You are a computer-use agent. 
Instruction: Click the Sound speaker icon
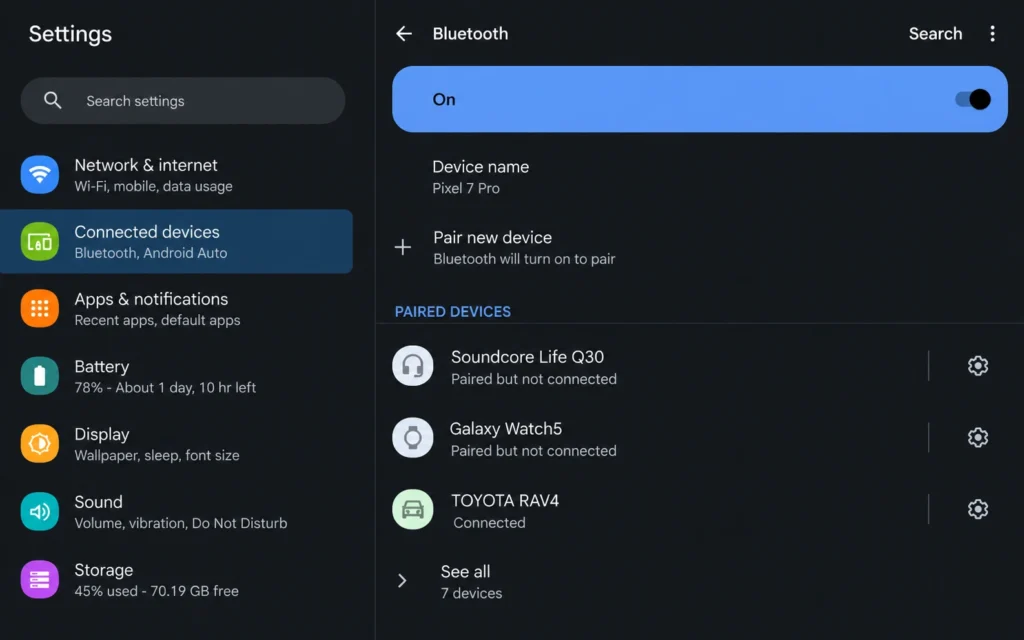pyautogui.click(x=40, y=511)
